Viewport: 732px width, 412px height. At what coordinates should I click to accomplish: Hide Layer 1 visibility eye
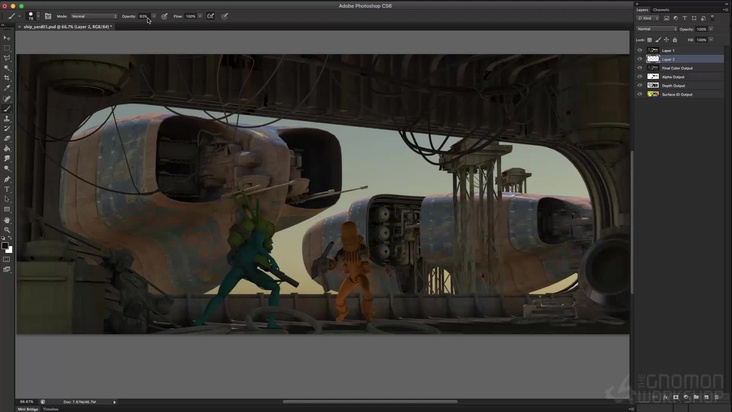click(x=640, y=50)
